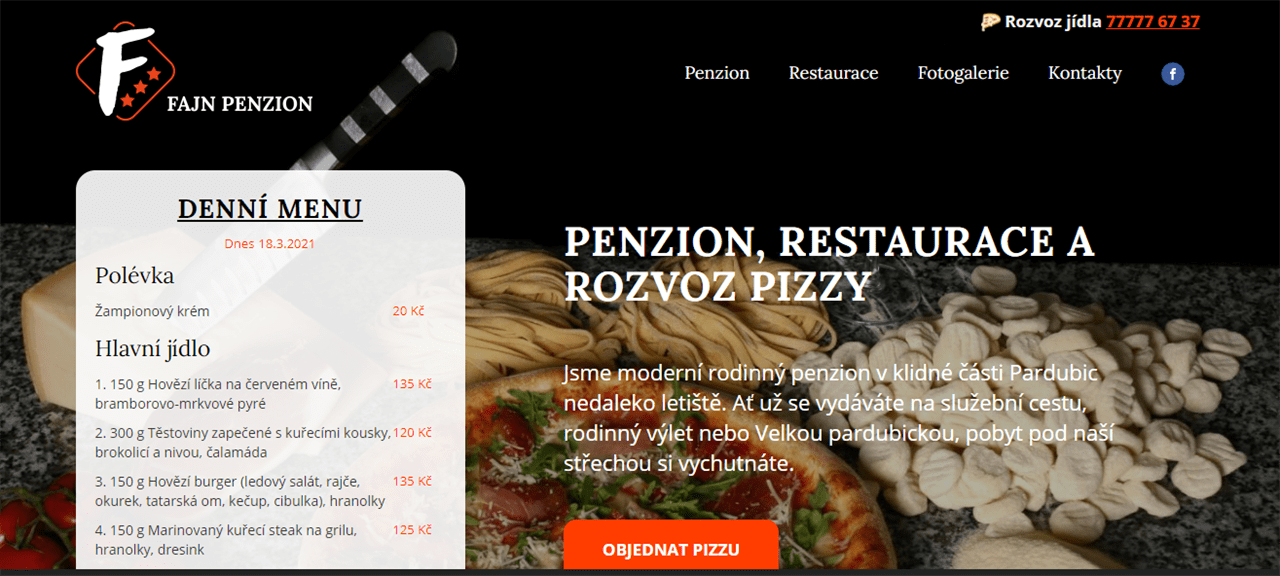The image size is (1280, 576).
Task: Go to the Restaurace page
Action: (833, 73)
